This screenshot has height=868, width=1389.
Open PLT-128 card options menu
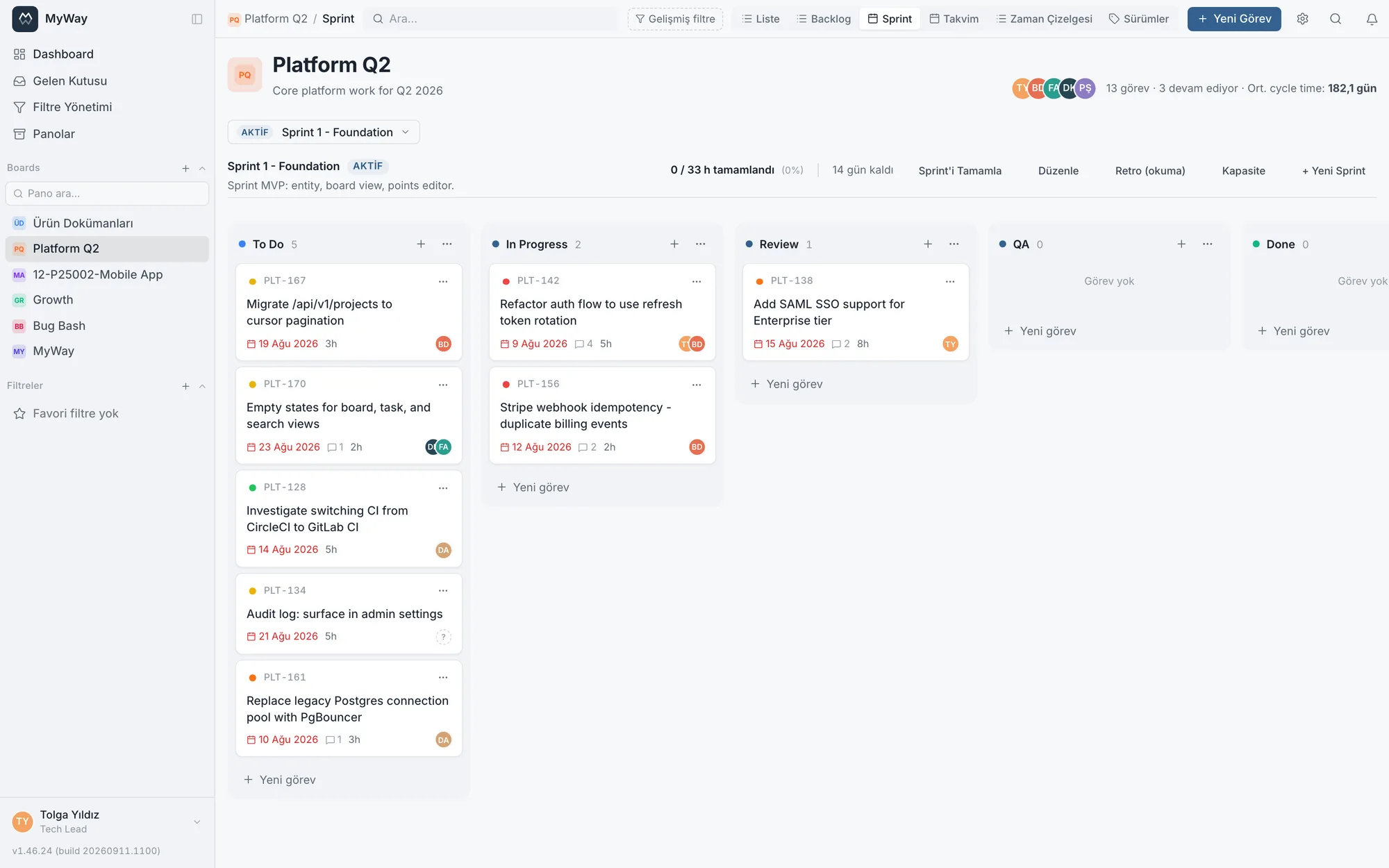coord(443,488)
